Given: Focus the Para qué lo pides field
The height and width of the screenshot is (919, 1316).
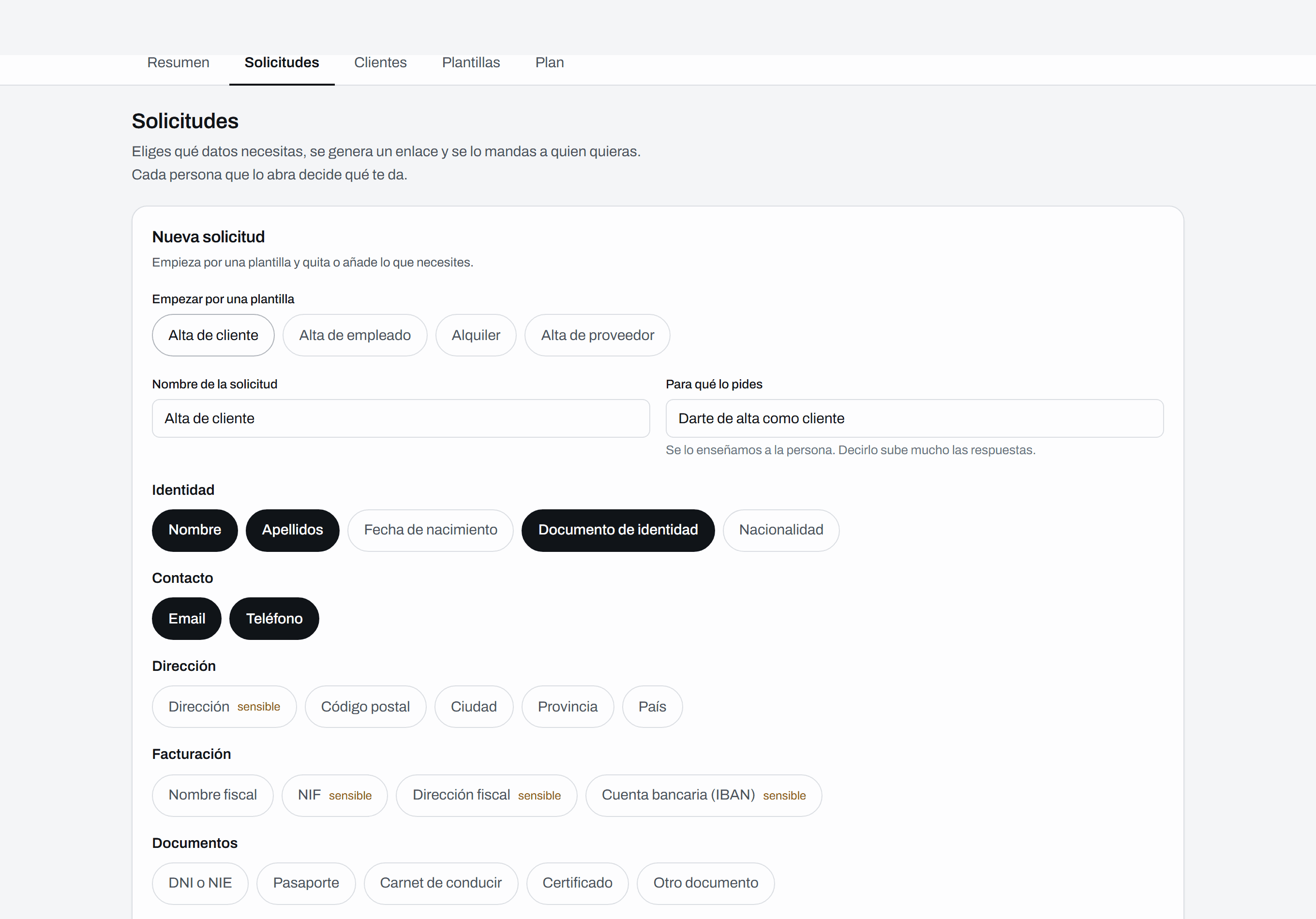Looking at the screenshot, I should coord(914,418).
